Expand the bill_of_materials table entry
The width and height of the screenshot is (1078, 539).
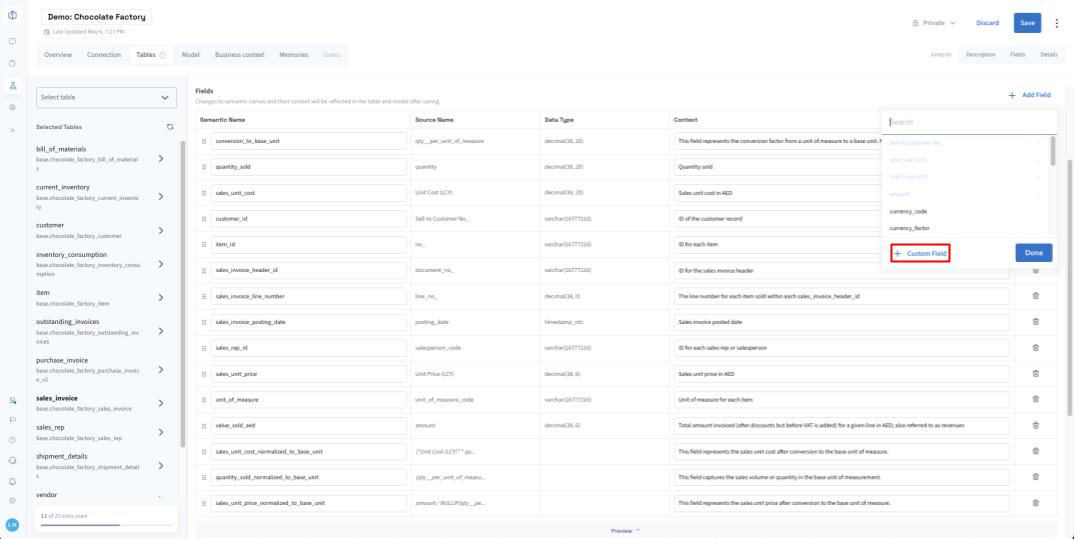[161, 158]
